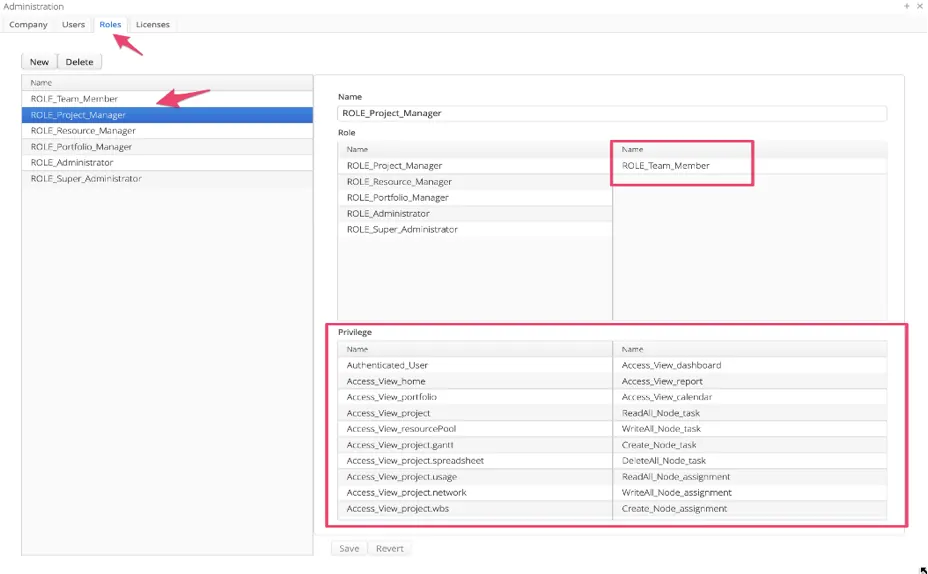Select ROLE_Resource_Manager in the left role list
The height and width of the screenshot is (574, 928).
(x=167, y=131)
